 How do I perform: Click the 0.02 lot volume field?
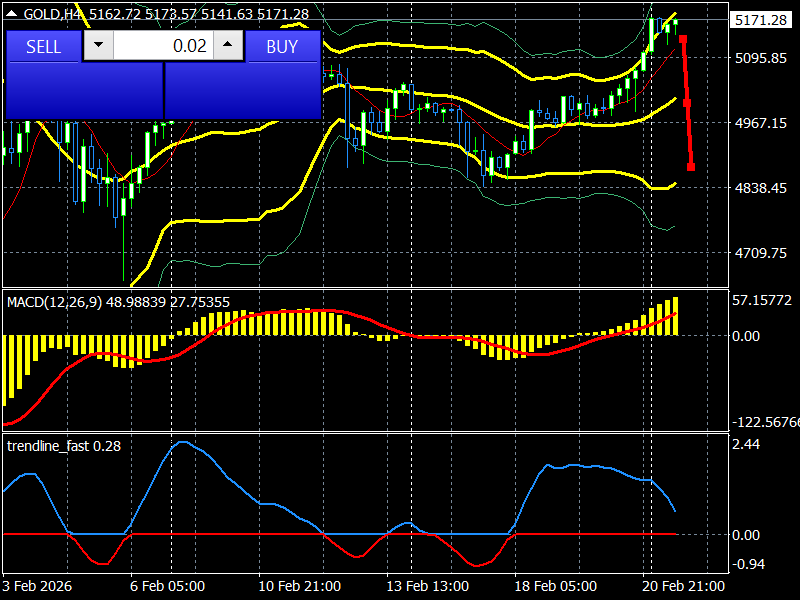point(163,45)
